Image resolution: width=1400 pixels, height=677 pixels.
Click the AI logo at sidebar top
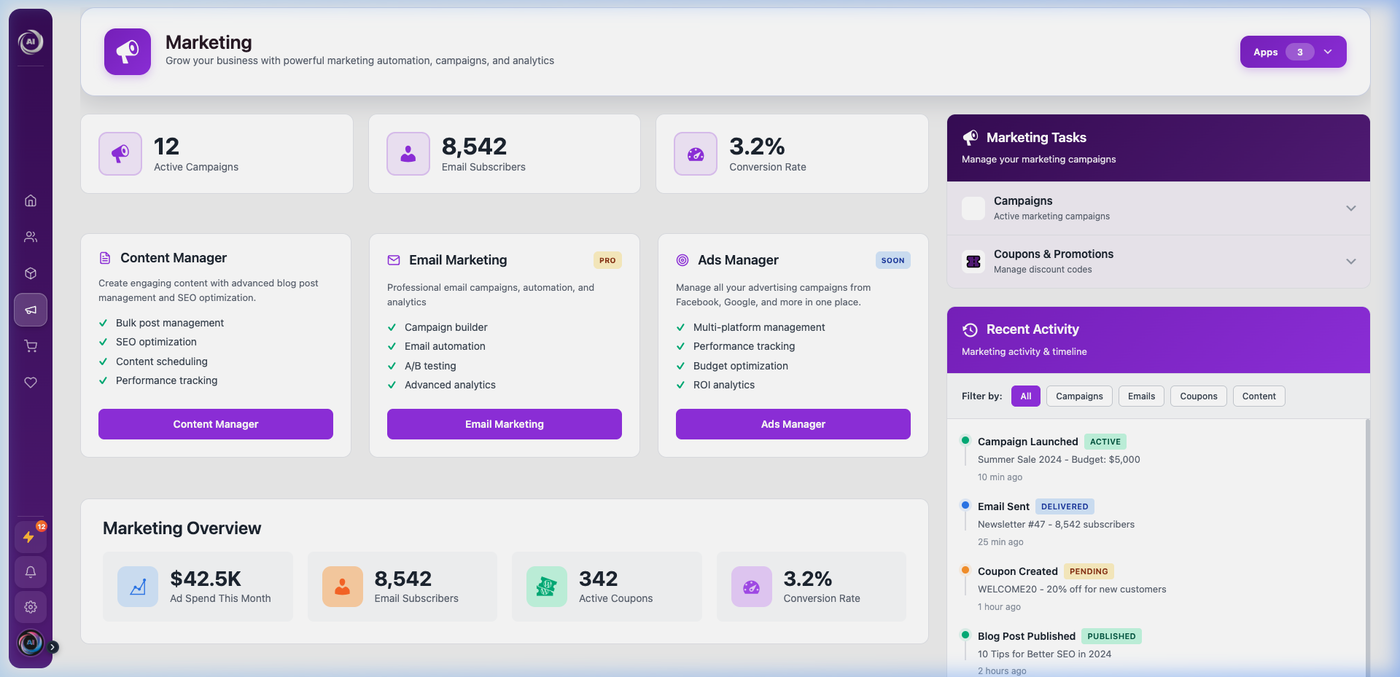pyautogui.click(x=30, y=42)
